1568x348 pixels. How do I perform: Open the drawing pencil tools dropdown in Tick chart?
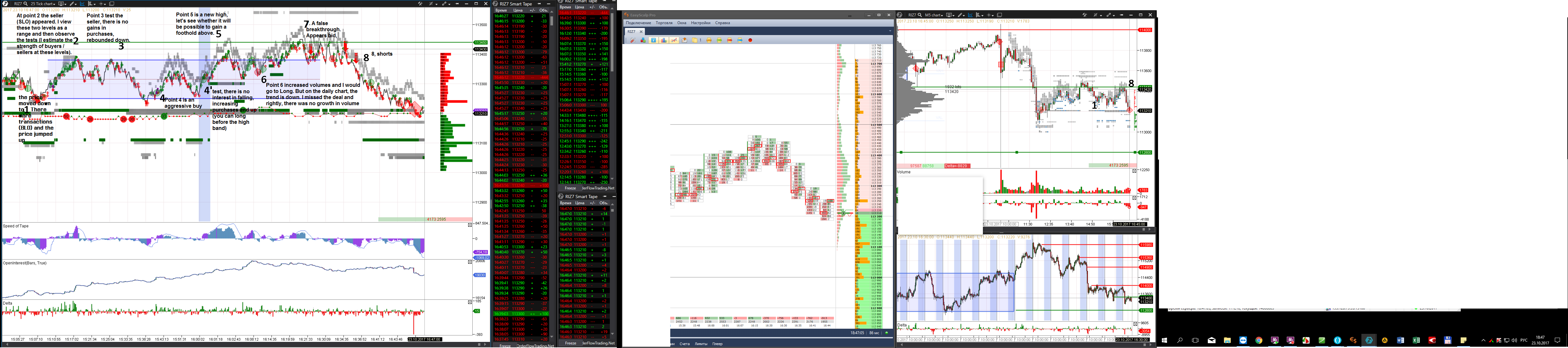[73, 4]
